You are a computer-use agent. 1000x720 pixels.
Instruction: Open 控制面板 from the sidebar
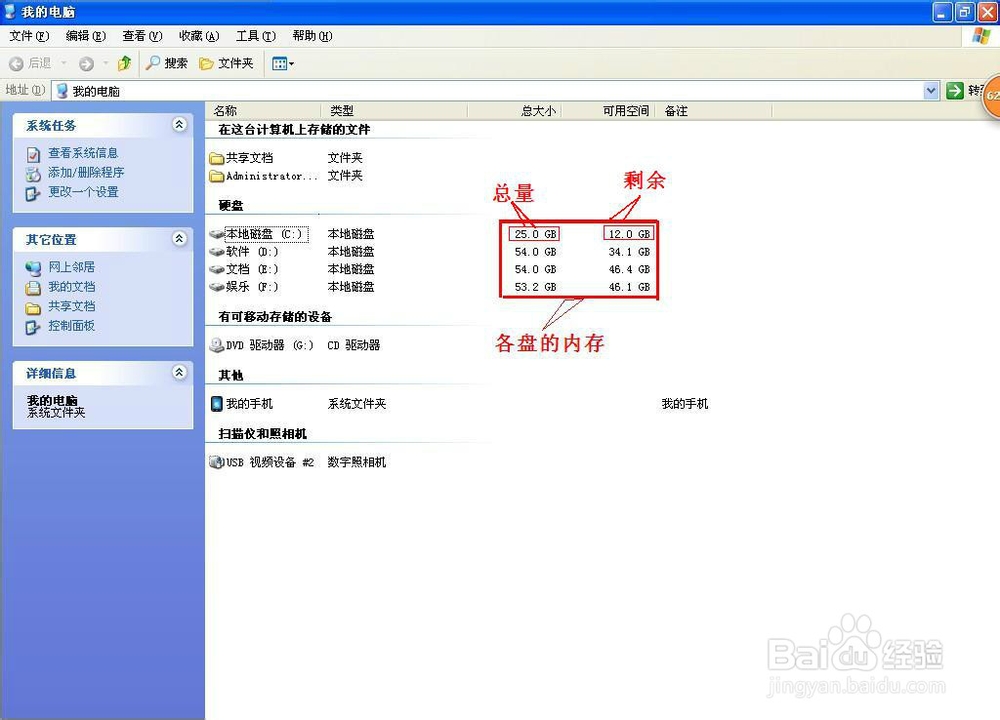70,325
